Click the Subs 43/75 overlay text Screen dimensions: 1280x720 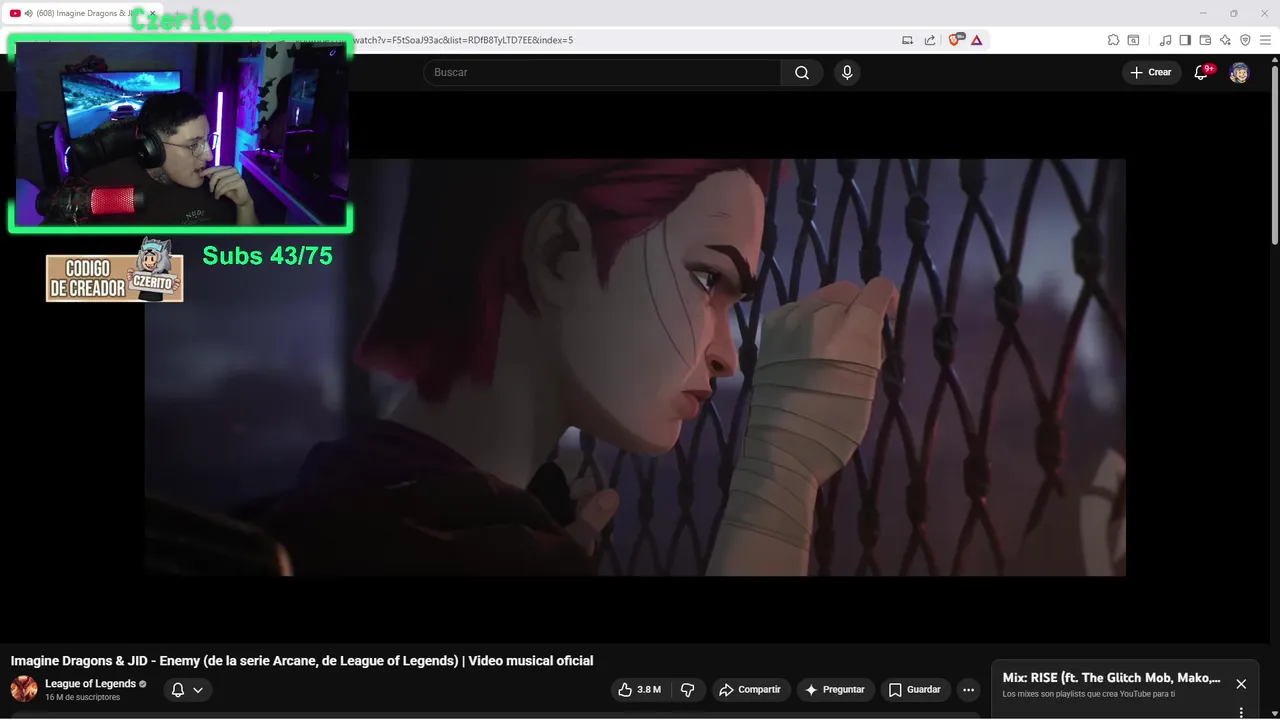(x=267, y=256)
